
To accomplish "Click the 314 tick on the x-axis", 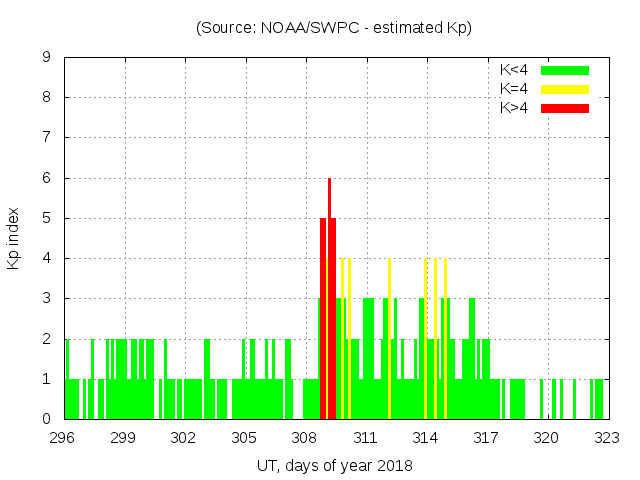I will click(x=425, y=438).
